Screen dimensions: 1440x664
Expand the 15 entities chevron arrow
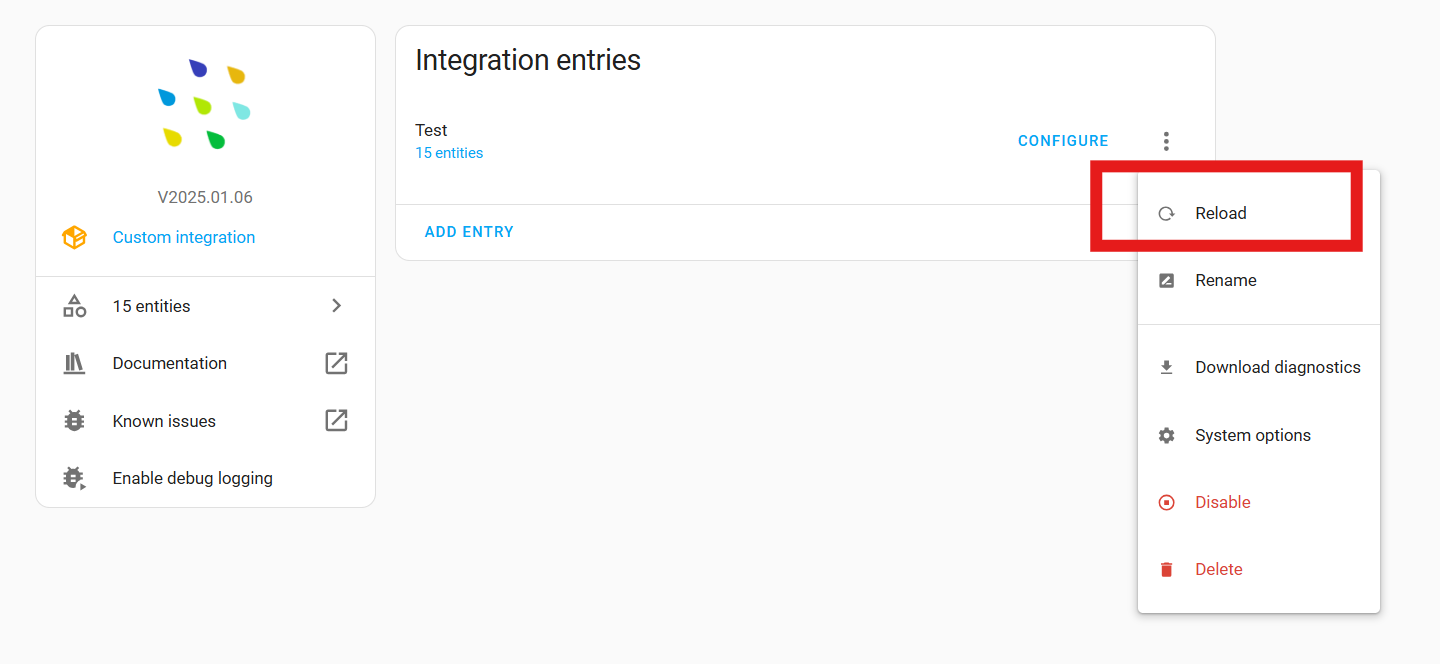[x=337, y=306]
